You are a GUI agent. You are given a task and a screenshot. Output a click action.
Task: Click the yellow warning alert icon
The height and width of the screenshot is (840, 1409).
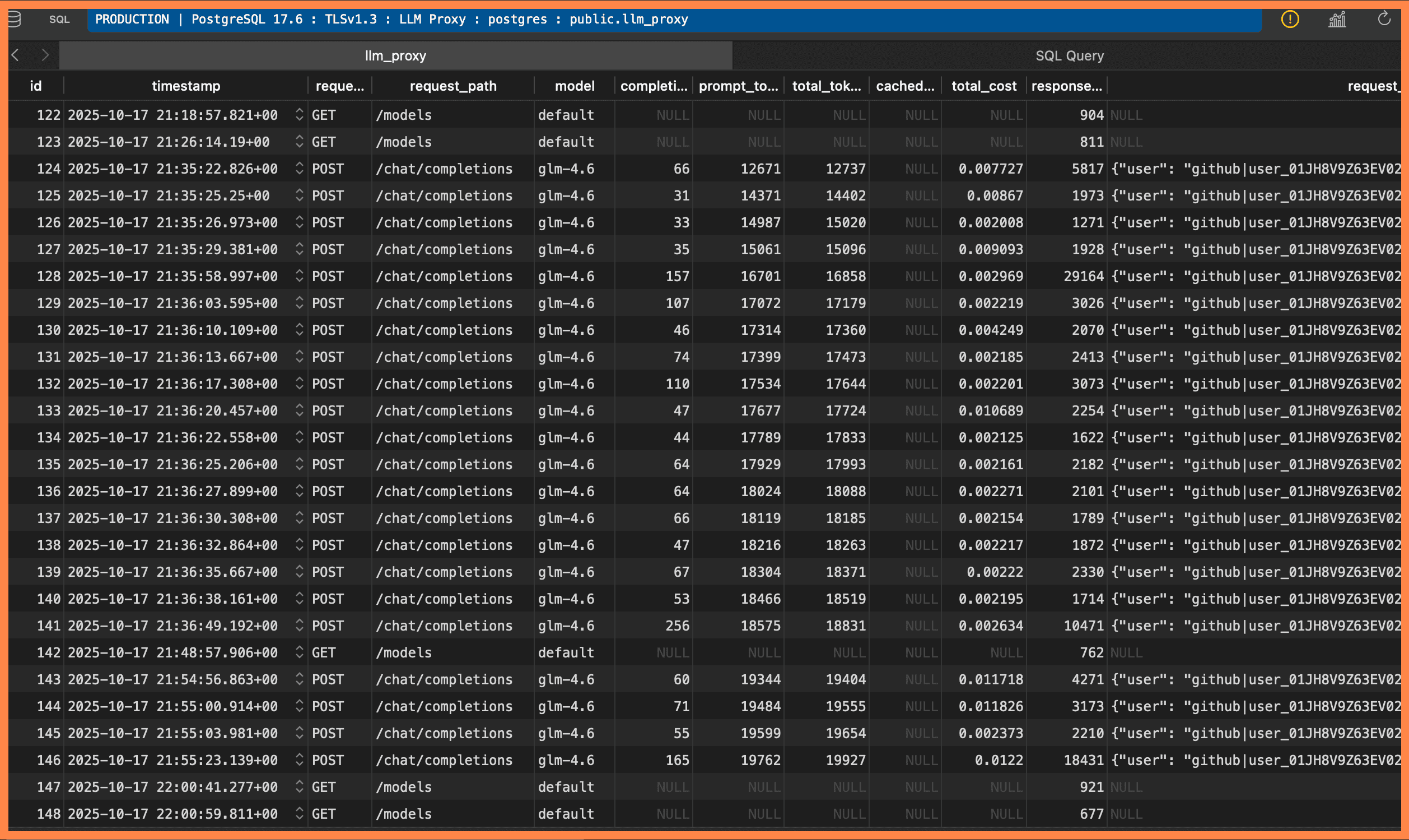point(1290,18)
